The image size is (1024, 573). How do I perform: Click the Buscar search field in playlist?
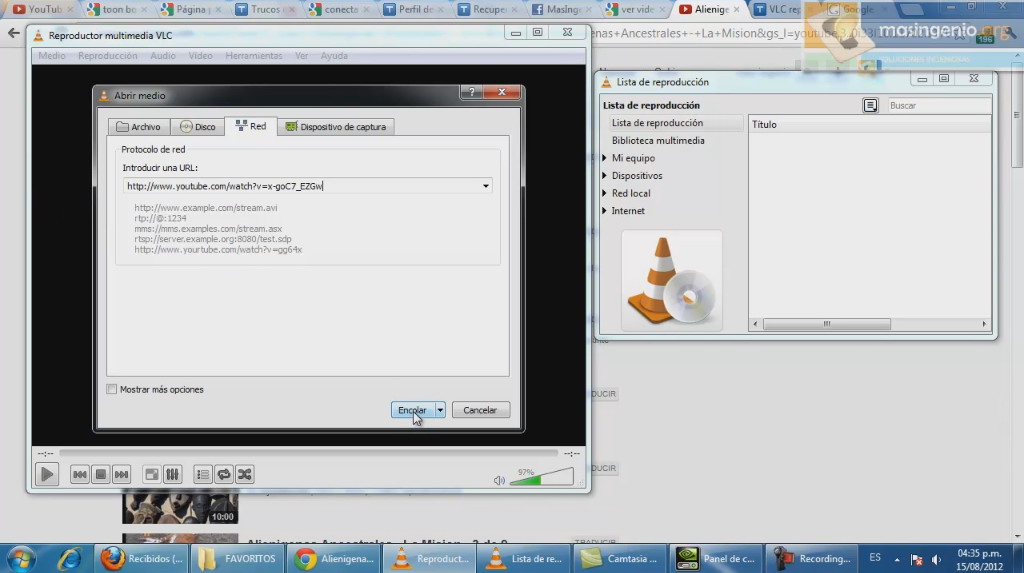938,105
